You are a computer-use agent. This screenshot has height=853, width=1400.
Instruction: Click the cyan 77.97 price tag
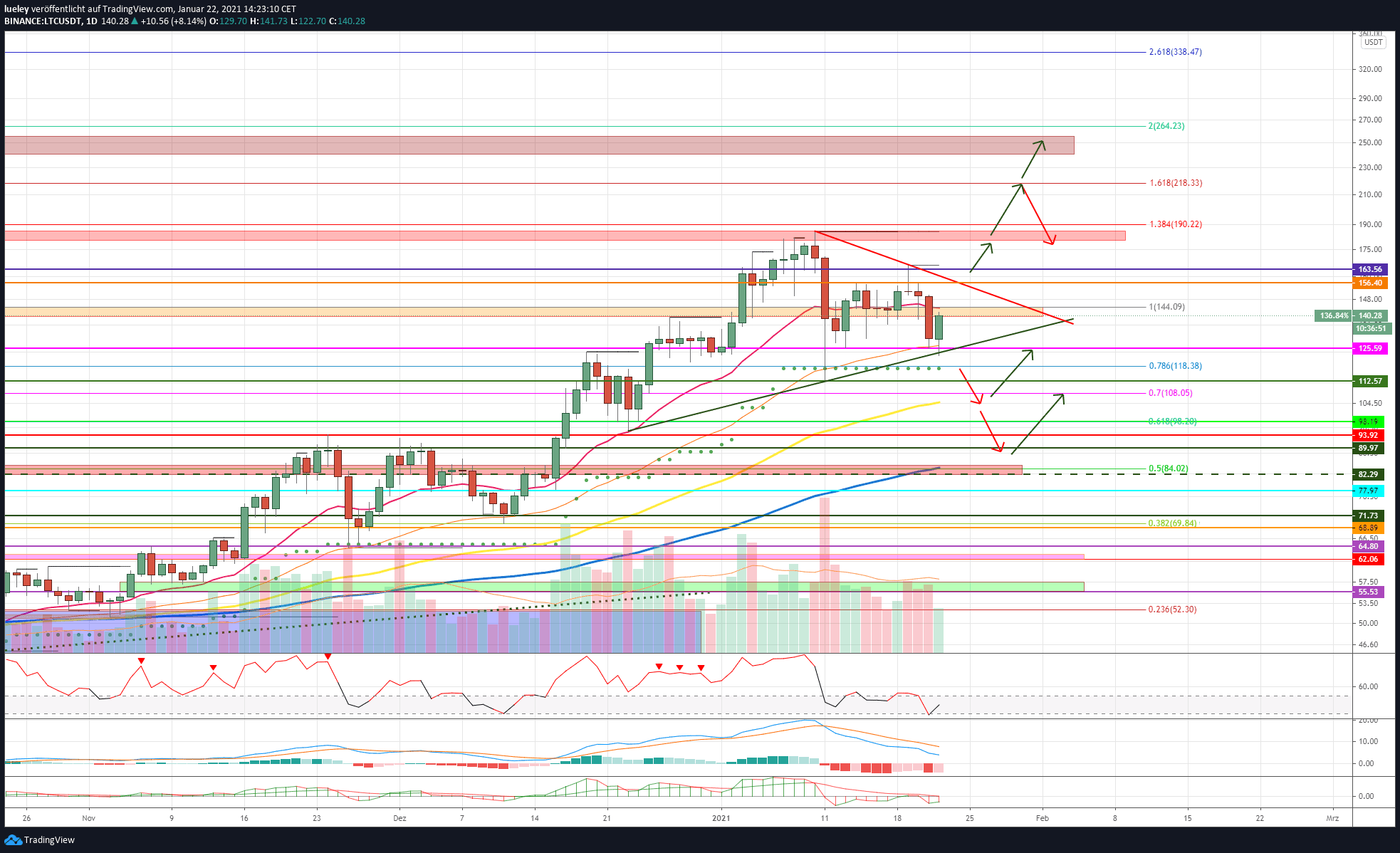coord(1368,491)
